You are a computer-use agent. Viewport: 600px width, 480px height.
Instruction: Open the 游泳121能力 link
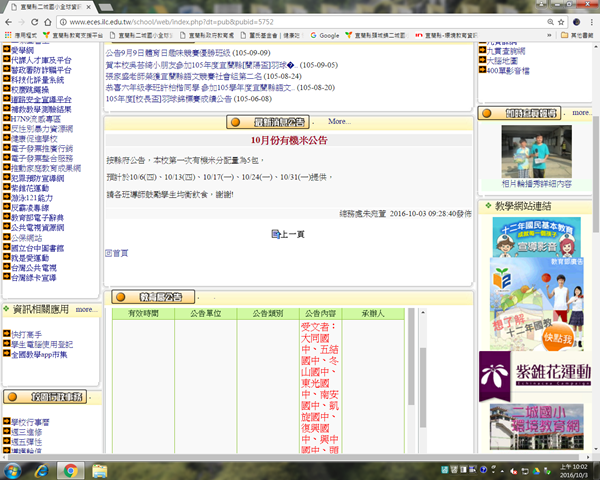point(32,198)
